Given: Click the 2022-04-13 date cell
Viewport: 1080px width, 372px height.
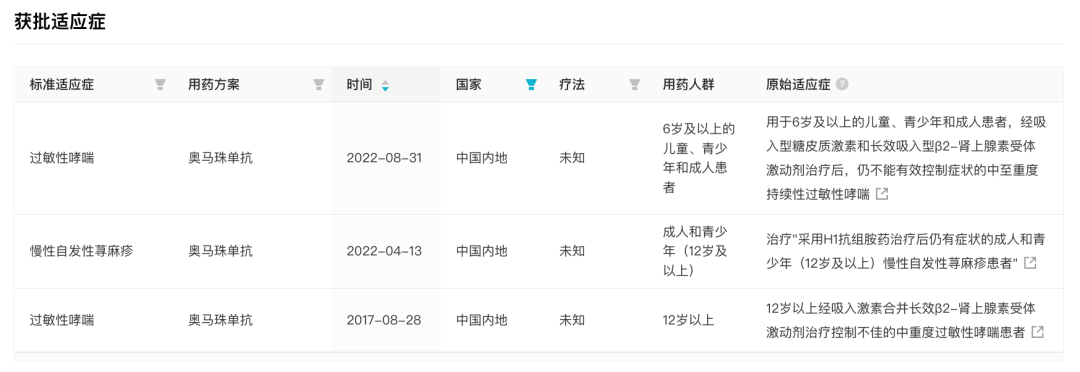Looking at the screenshot, I should (384, 251).
